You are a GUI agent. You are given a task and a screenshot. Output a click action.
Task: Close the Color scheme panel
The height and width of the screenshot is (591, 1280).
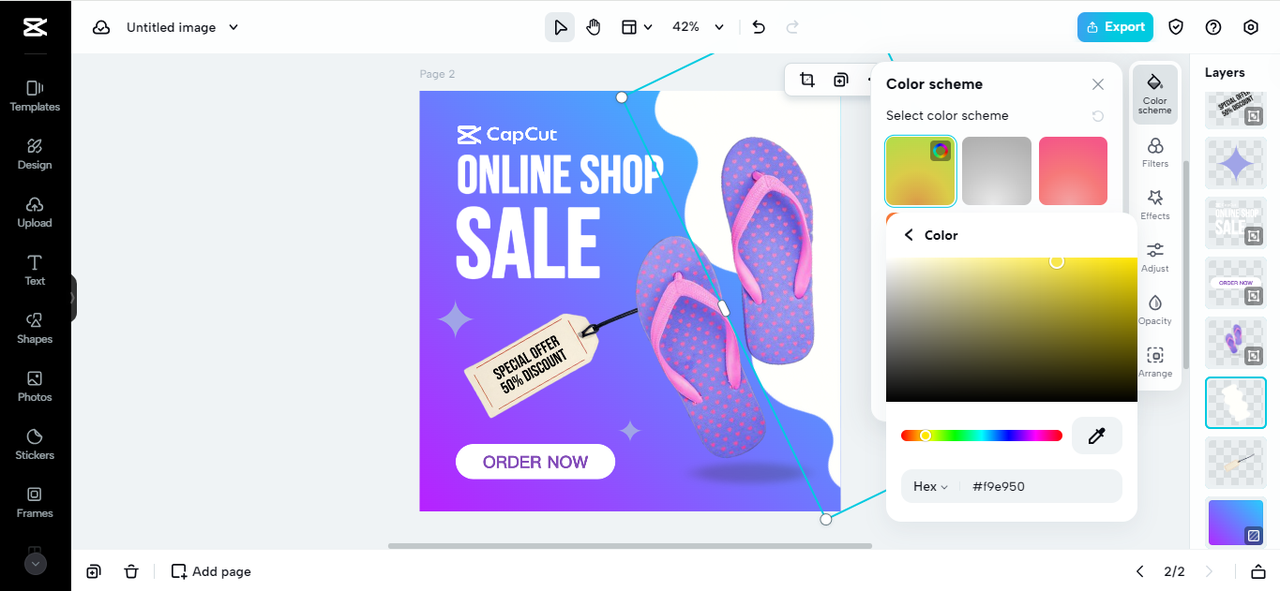point(1098,84)
